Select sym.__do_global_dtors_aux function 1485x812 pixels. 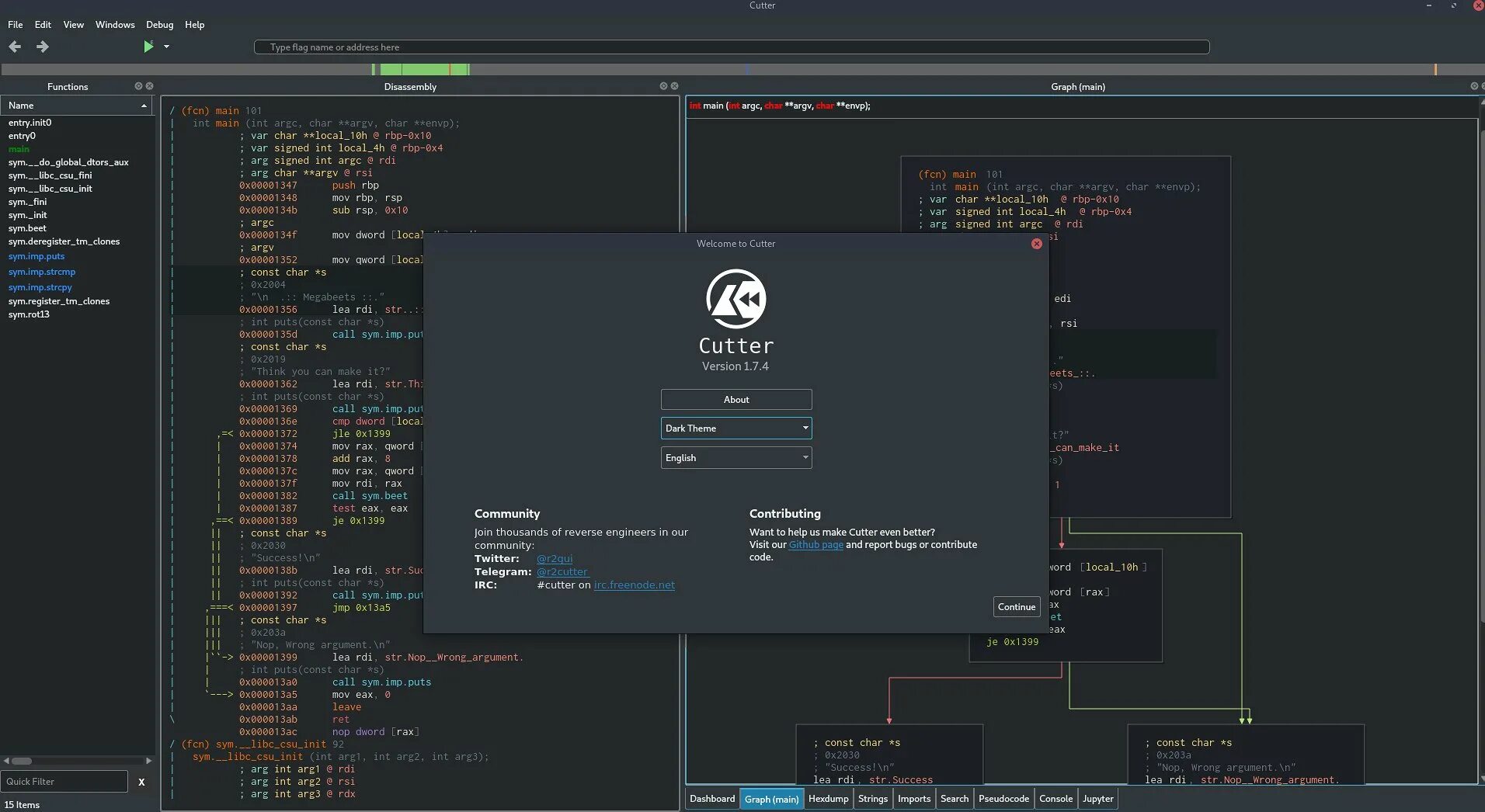(68, 162)
